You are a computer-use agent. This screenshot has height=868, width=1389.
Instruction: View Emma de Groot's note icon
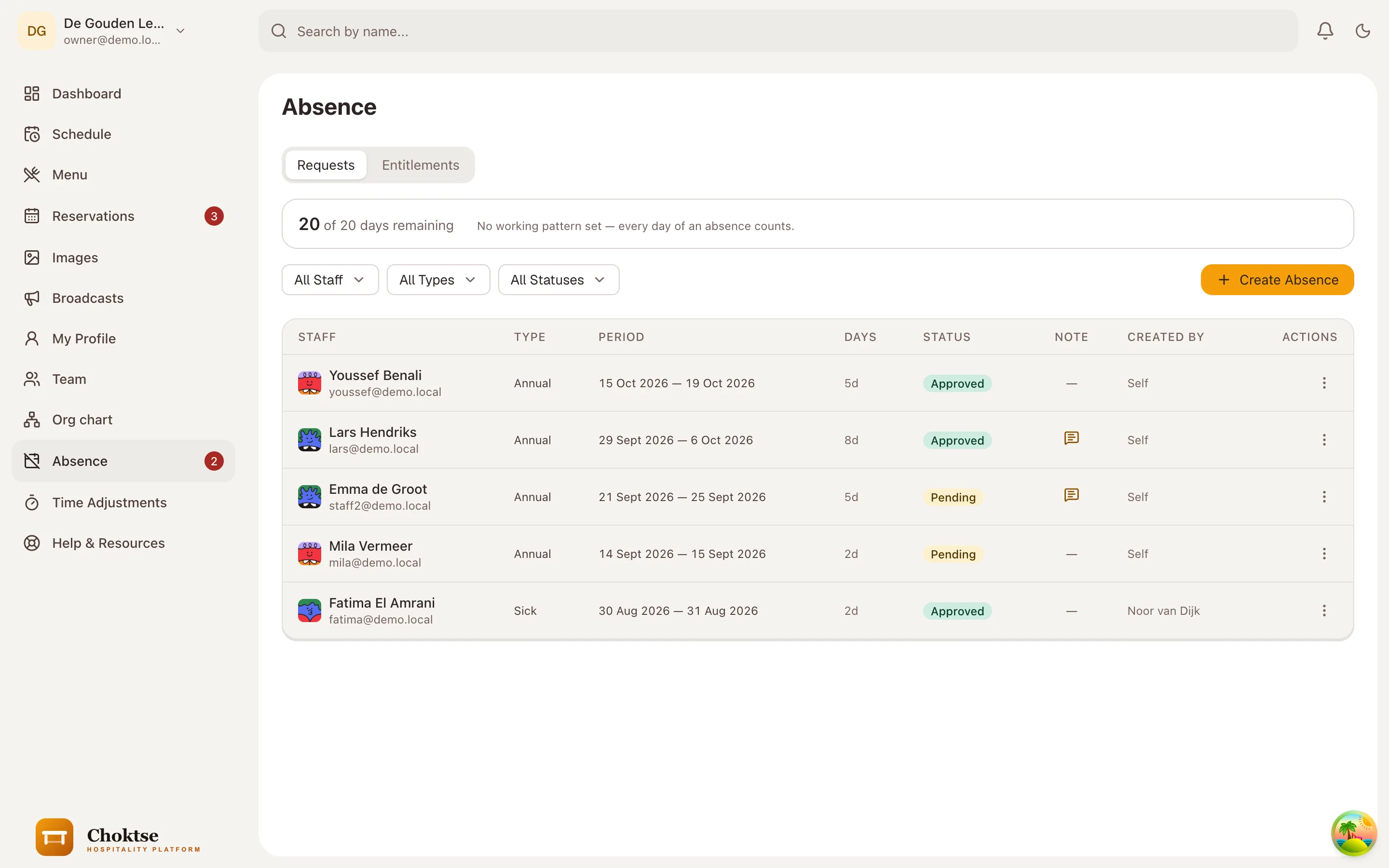point(1071,495)
